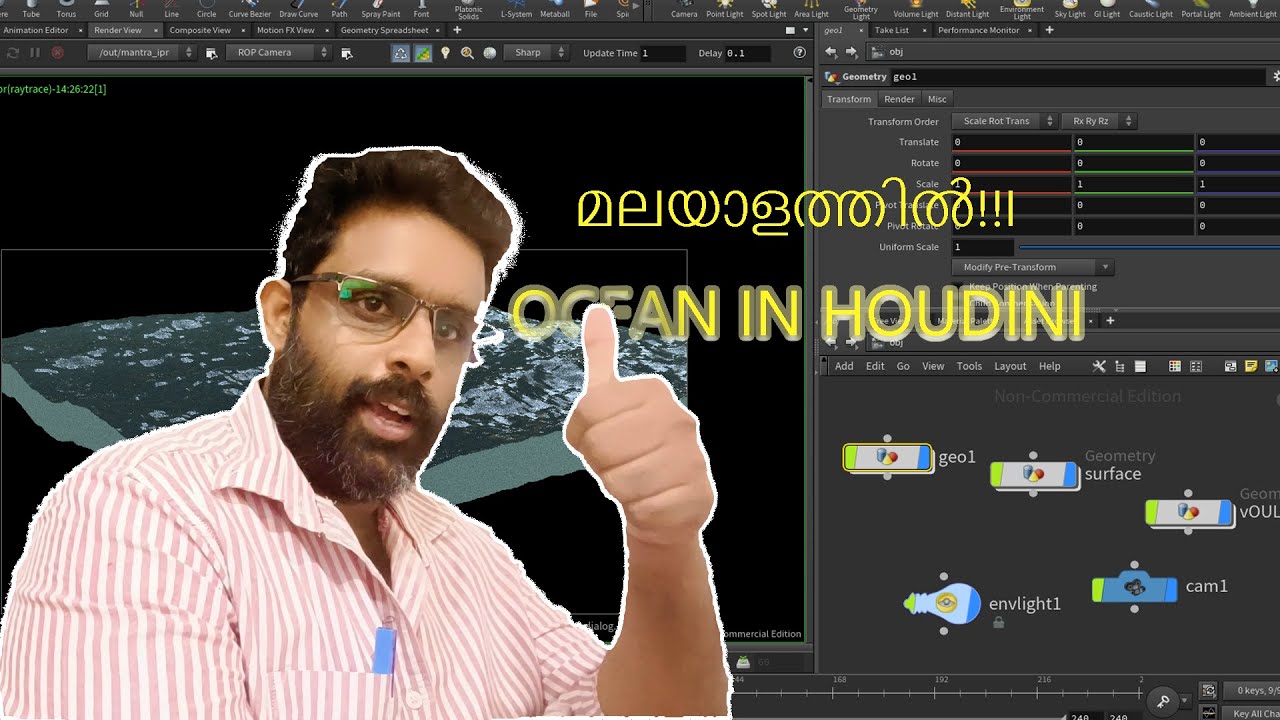This screenshot has width=1280, height=720.
Task: Open the sticky note icon in network toolbar
Action: 1250,366
